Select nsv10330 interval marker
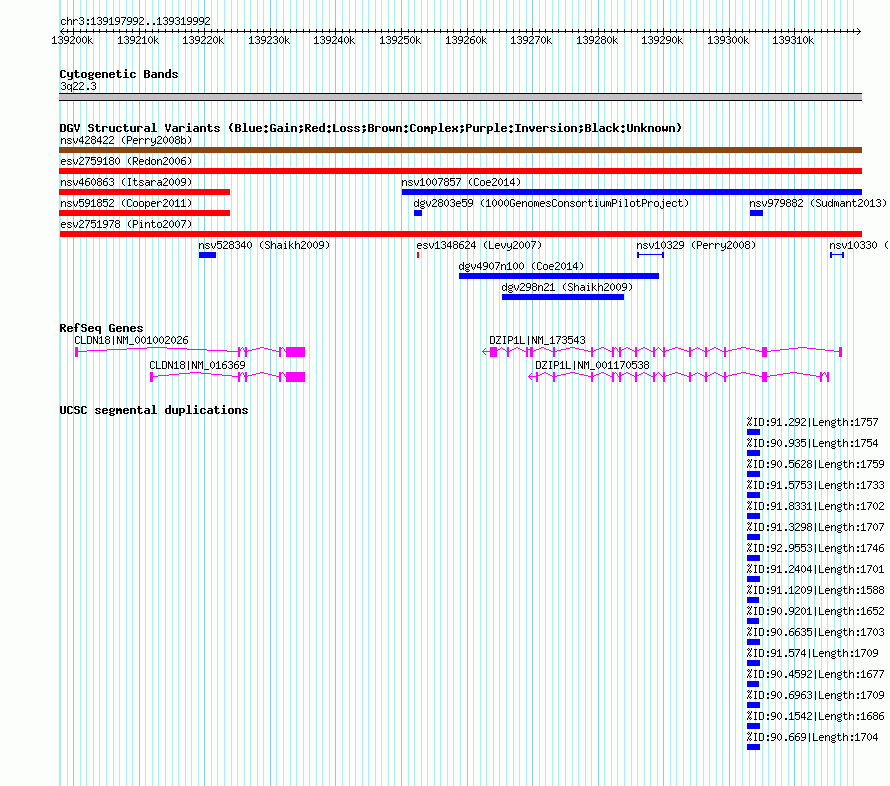Viewport: 890px width, 786px height. coord(837,255)
